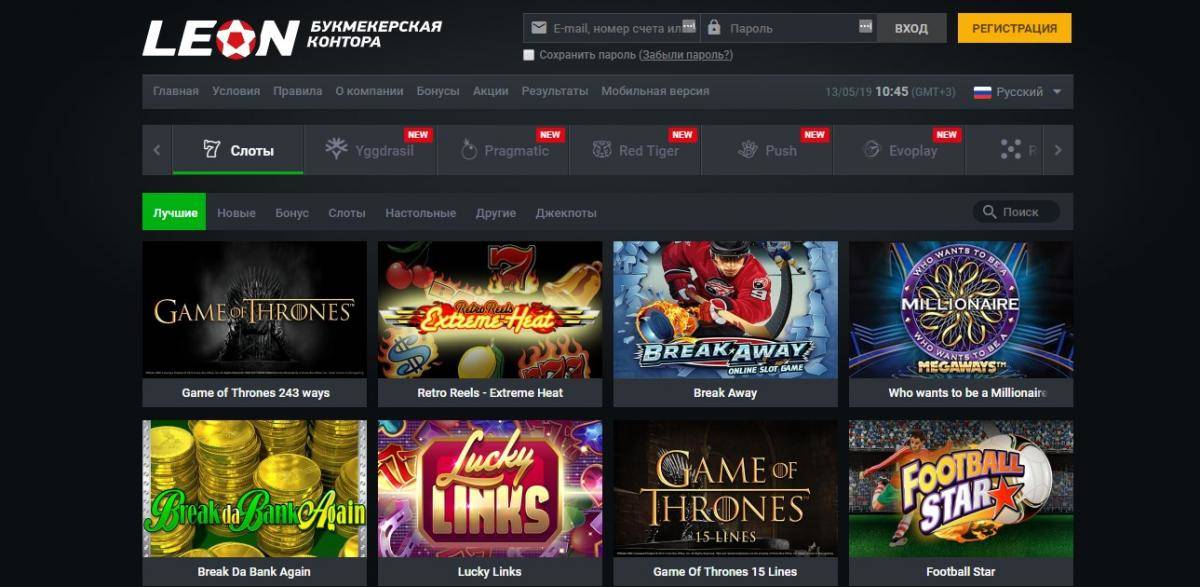Select the Другие filter tab
Image resolution: width=1200 pixels, height=587 pixels.
coord(496,213)
